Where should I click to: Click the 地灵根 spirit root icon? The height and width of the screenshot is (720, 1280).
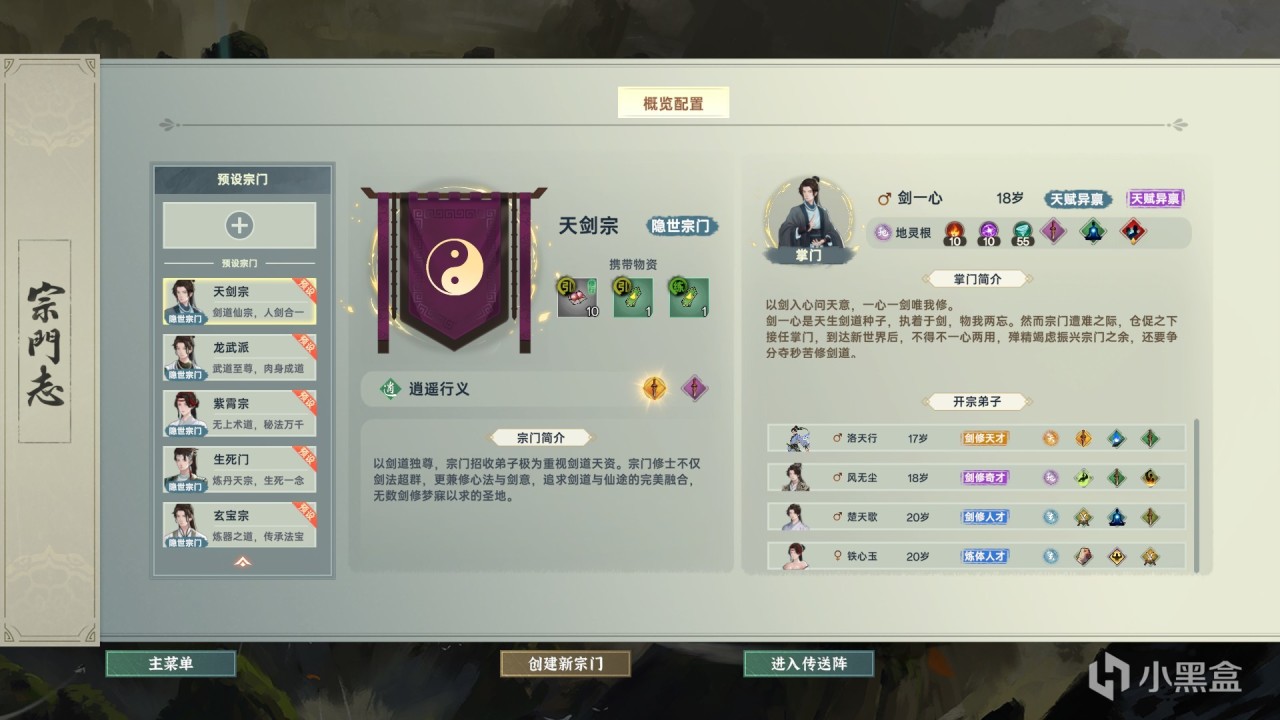pyautogui.click(x=883, y=232)
